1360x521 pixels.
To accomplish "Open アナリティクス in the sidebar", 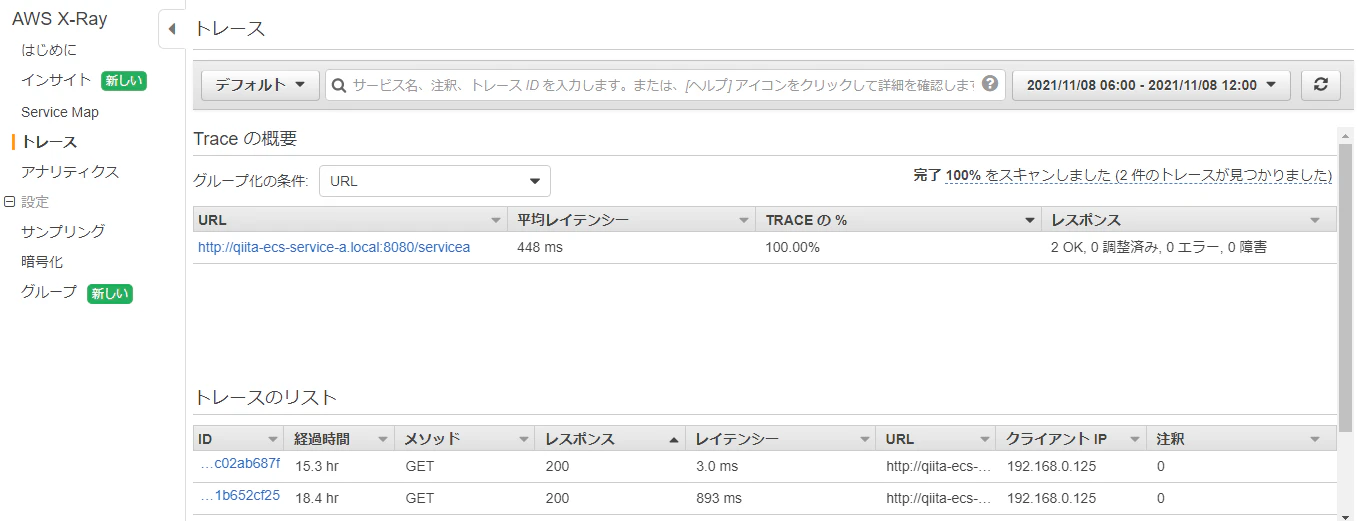I will coord(70,172).
